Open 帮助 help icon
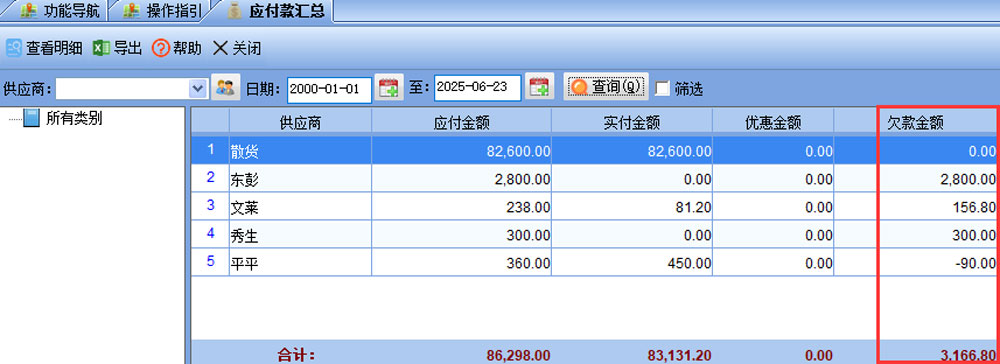 161,48
